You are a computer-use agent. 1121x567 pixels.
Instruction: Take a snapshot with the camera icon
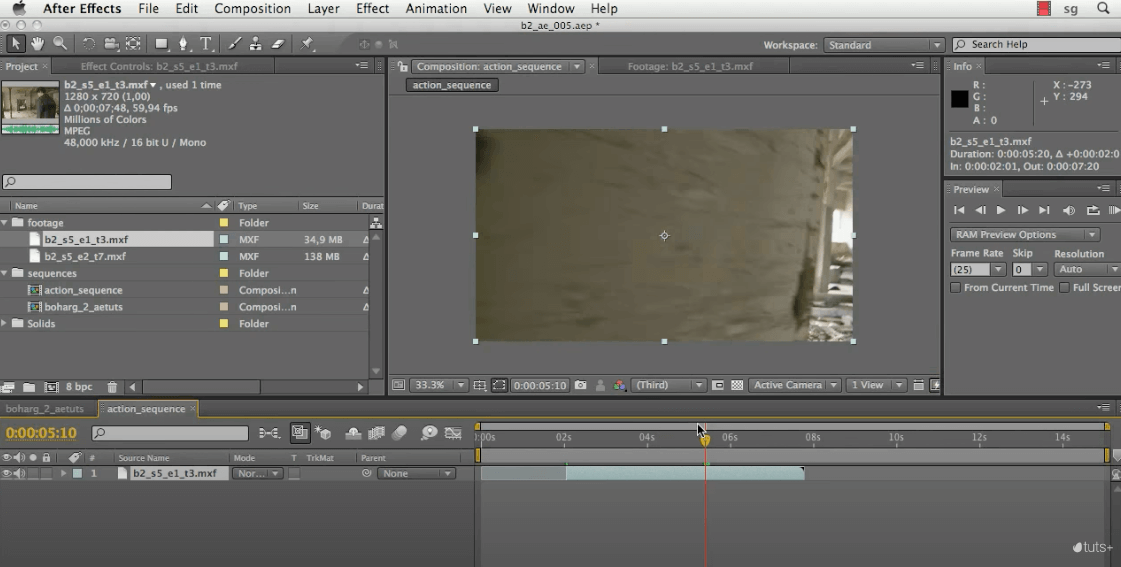pos(580,385)
